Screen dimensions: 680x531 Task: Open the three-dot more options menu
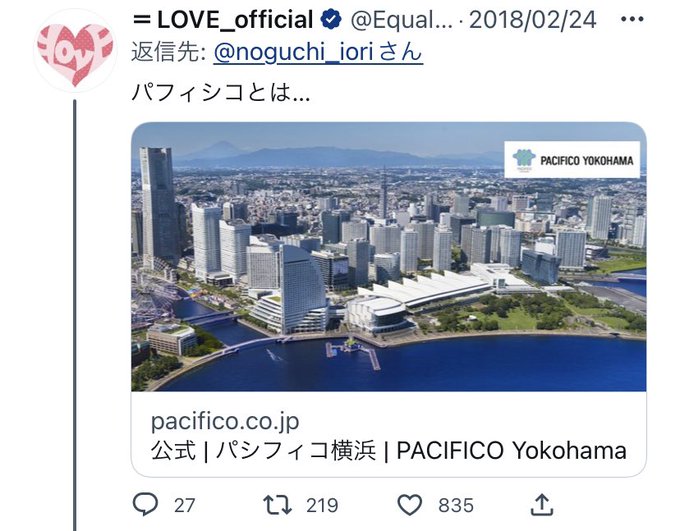[x=632, y=19]
